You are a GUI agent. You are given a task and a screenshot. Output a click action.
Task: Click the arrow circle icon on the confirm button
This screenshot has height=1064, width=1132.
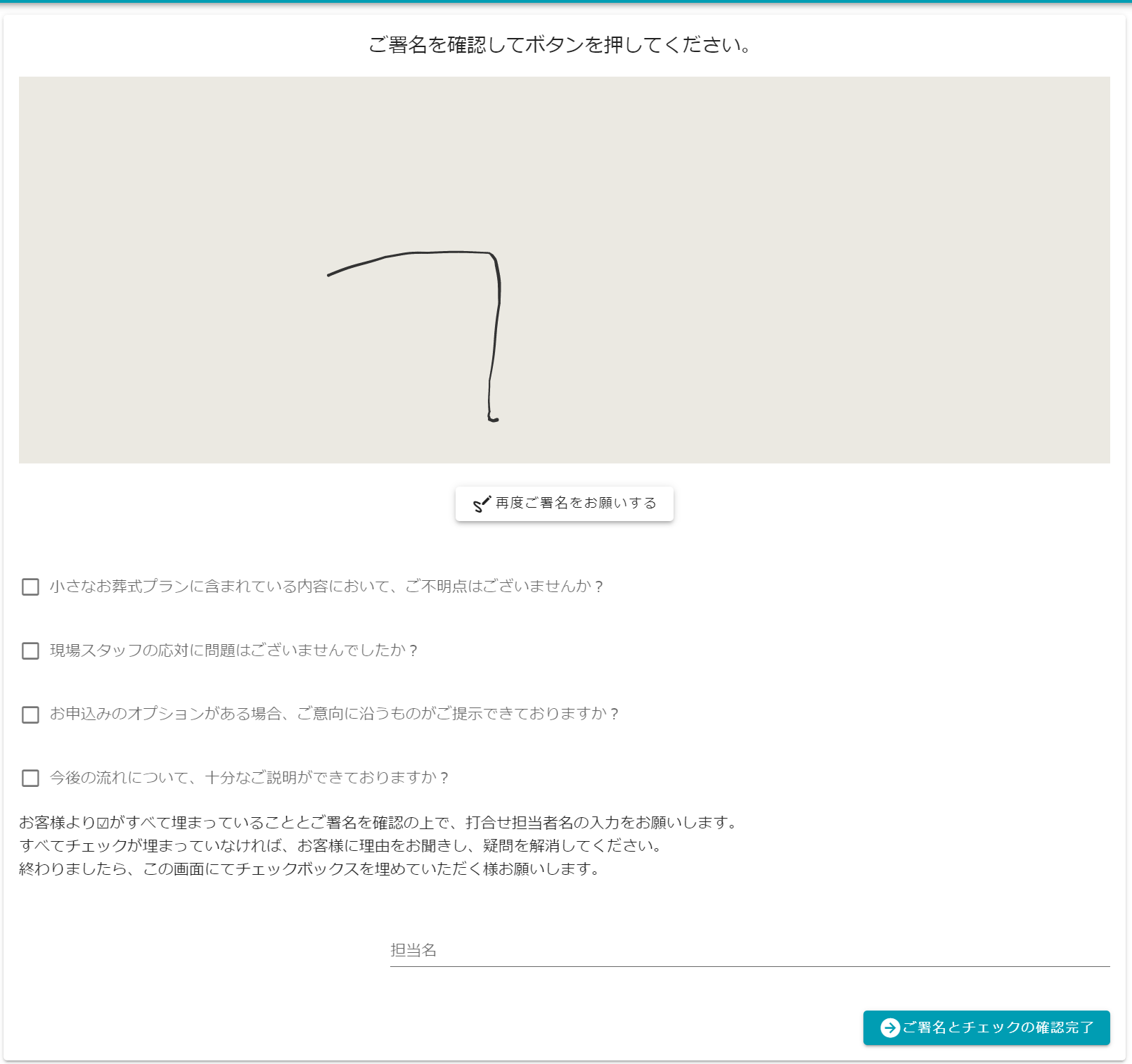point(889,1027)
